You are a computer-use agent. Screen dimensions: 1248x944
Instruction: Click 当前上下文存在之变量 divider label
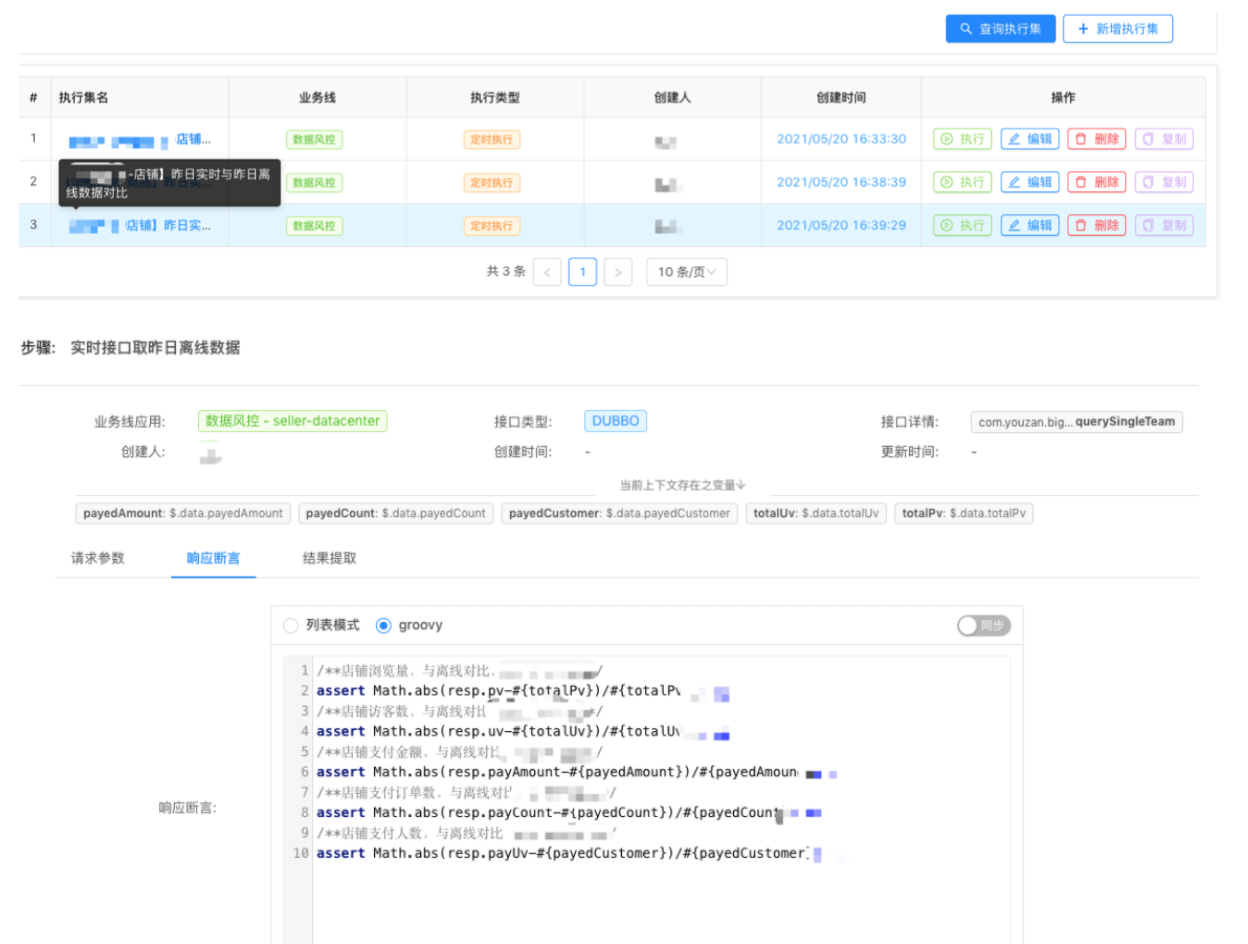[x=683, y=485]
